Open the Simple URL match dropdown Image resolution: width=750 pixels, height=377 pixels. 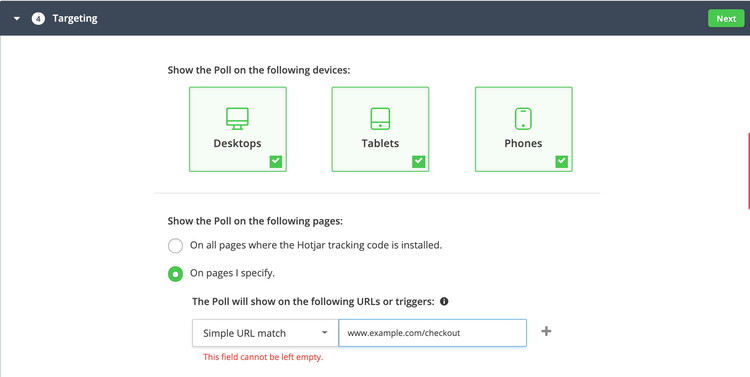[265, 333]
